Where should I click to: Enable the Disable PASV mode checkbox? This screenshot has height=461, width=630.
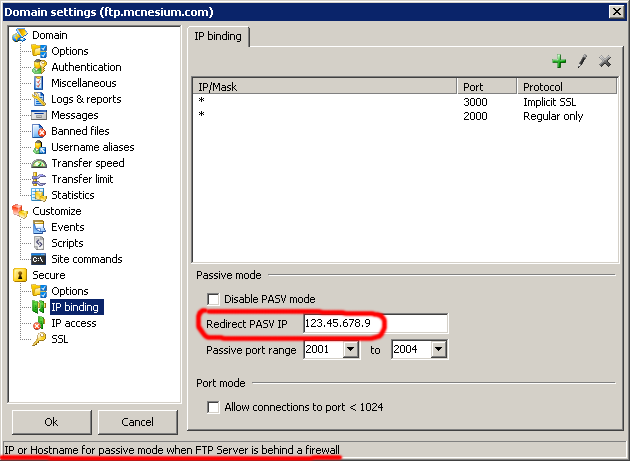click(x=213, y=299)
